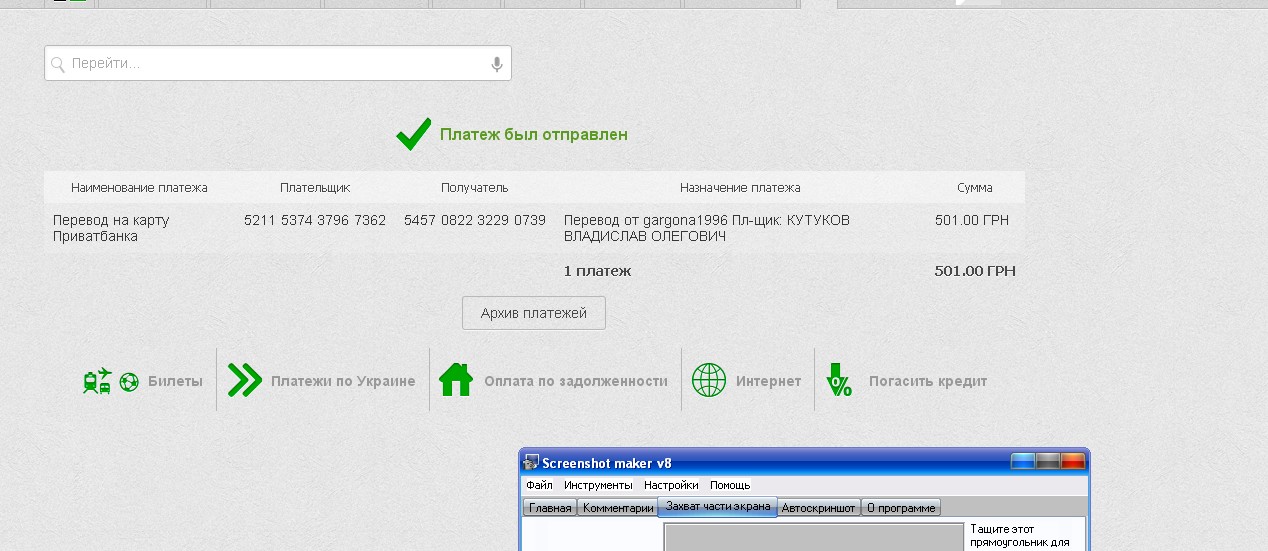Image resolution: width=1268 pixels, height=551 pixels.
Task: Click the green checkmark payment success icon
Action: coord(413,134)
